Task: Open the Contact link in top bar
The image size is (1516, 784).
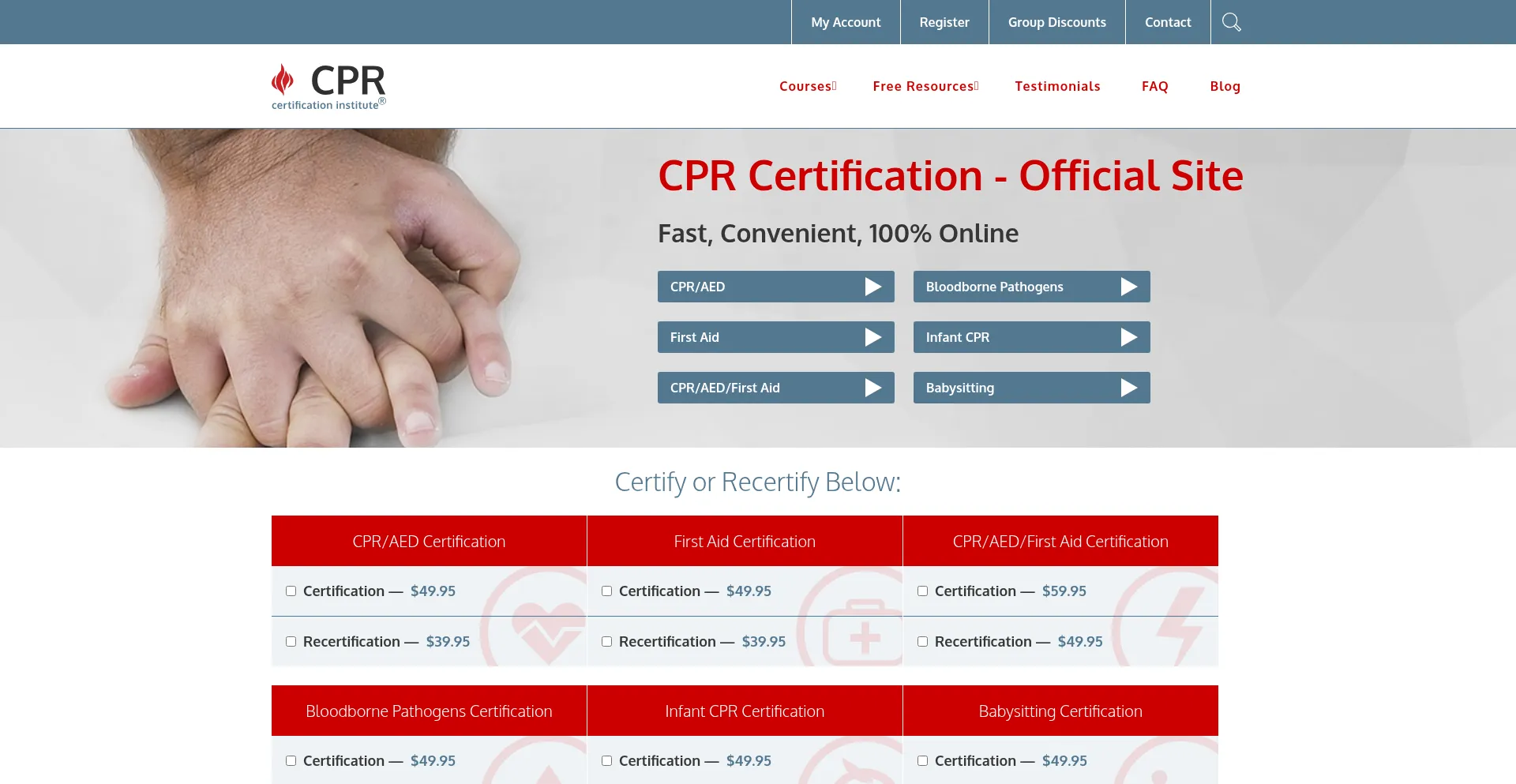Action: (x=1168, y=22)
